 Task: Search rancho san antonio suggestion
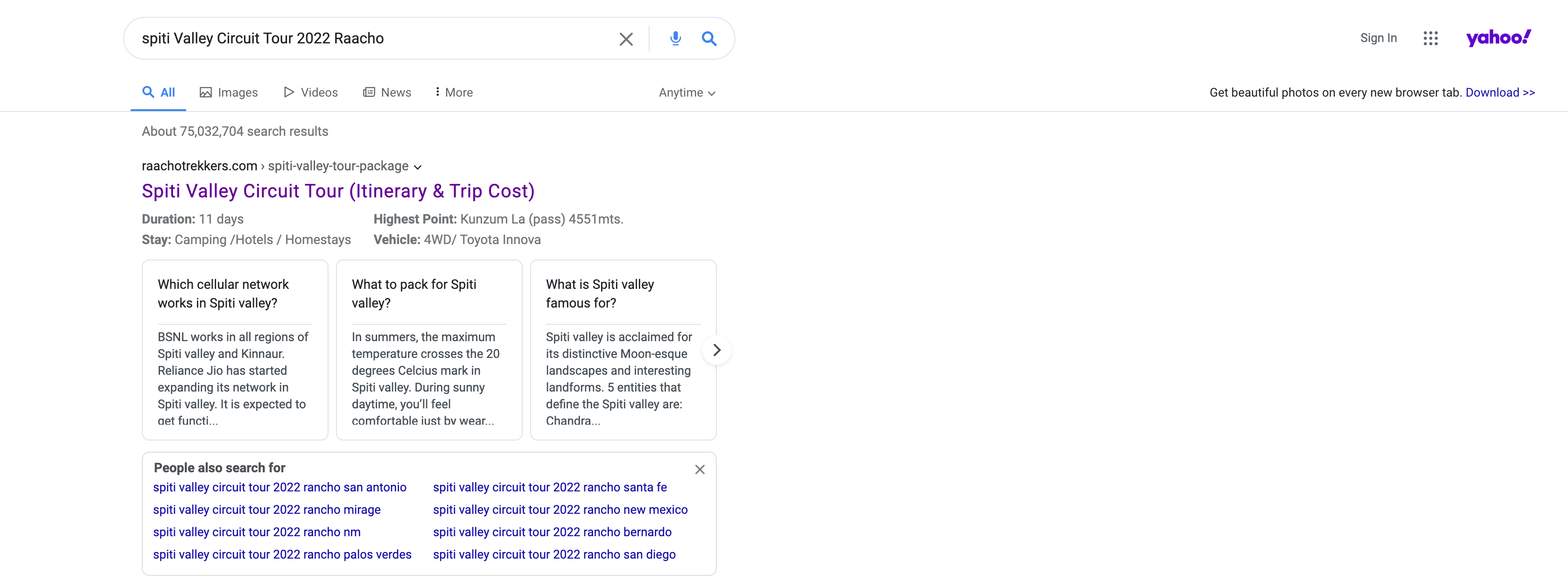point(280,488)
